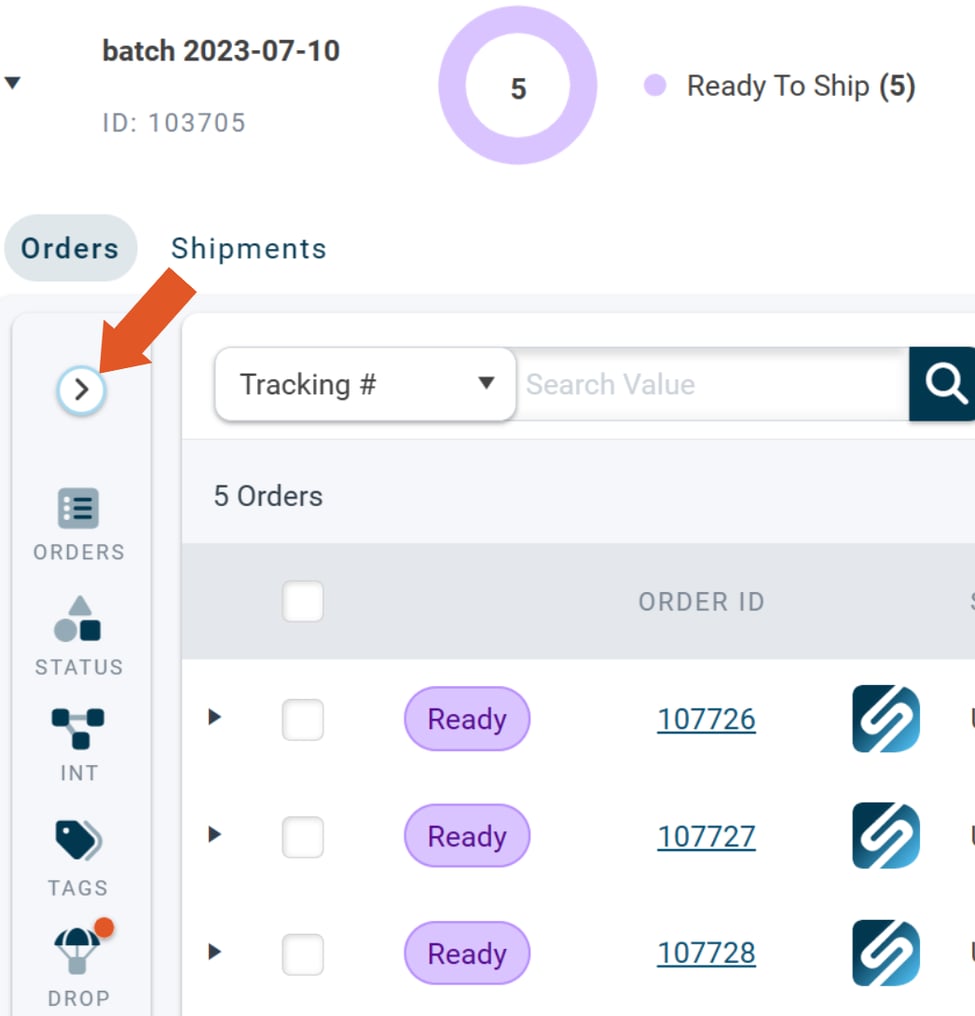Open the Drop shipping icon with notification badge
Screen dimensions: 975x1016
click(x=78, y=958)
